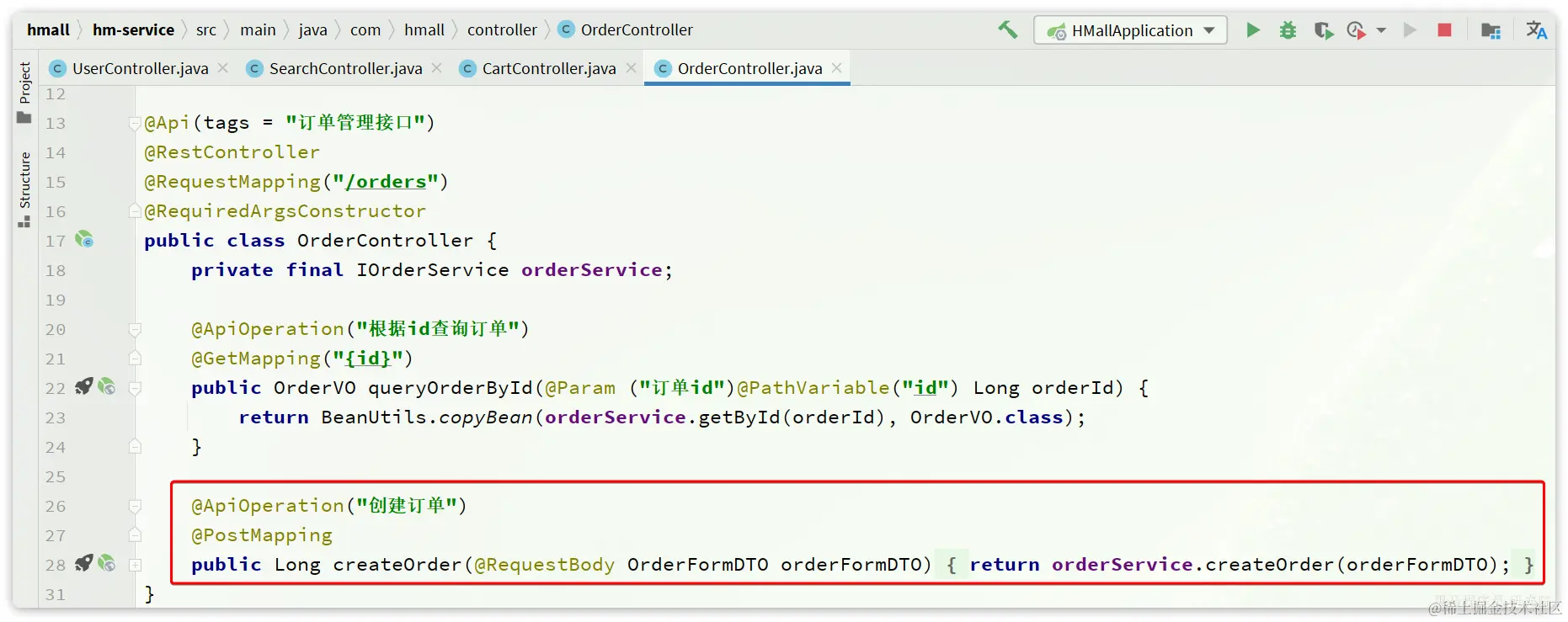Start debugging with the bug icon
Image resolution: width=1568 pixels, height=622 pixels.
[1288, 30]
